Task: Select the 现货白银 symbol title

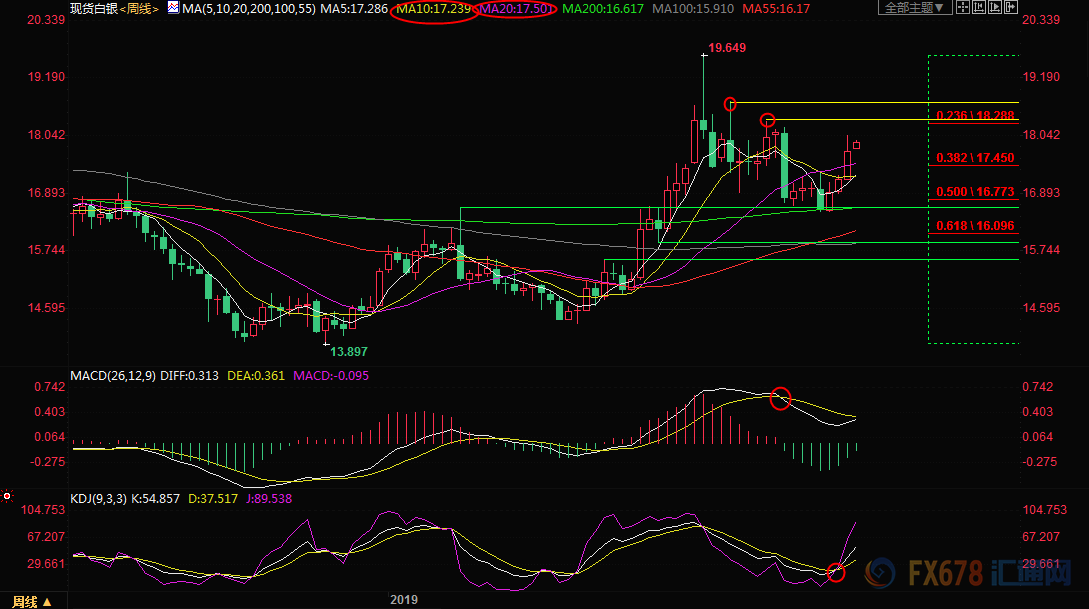Action: pyautogui.click(x=94, y=9)
